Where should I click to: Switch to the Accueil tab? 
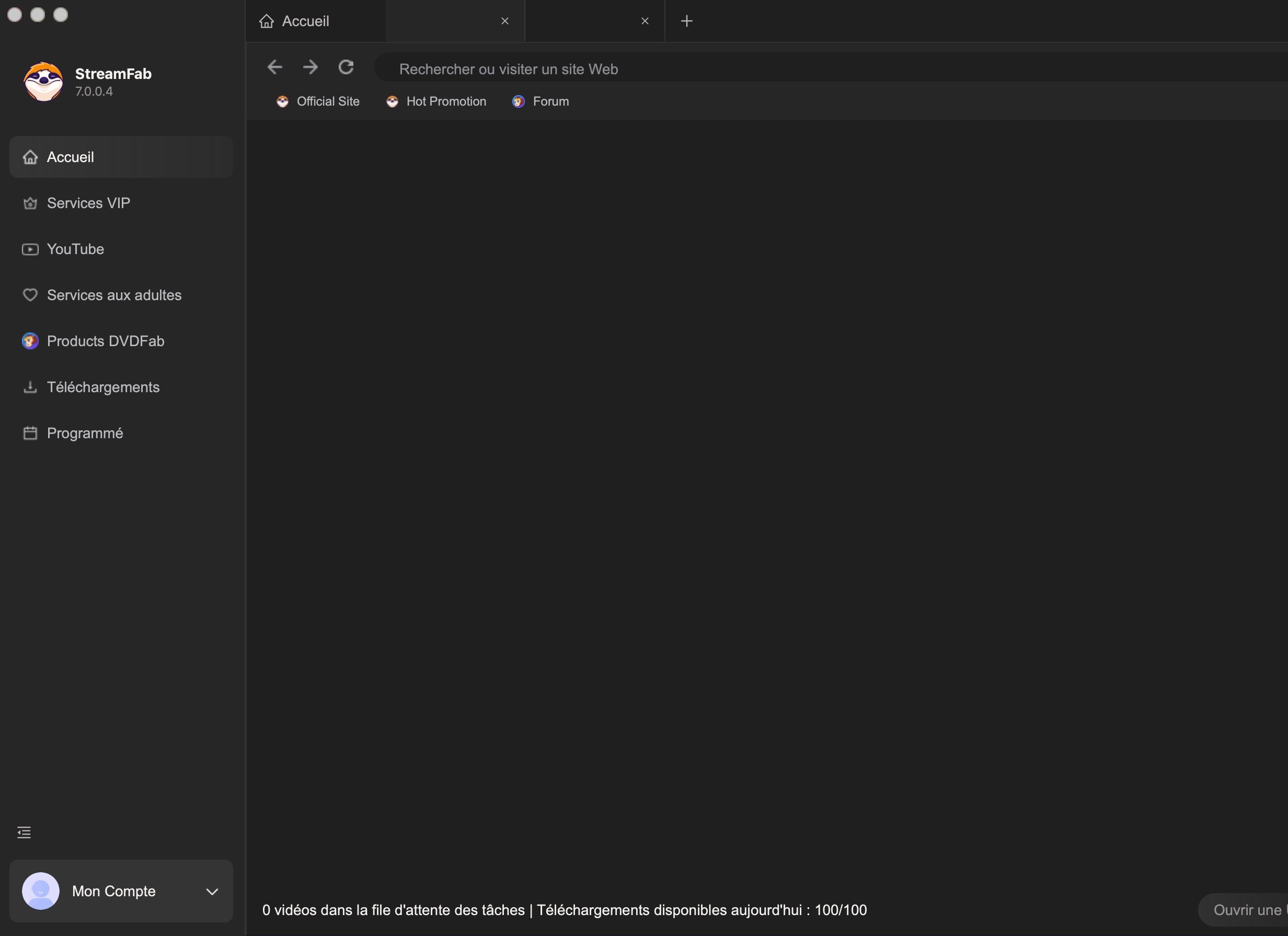pyautogui.click(x=305, y=21)
